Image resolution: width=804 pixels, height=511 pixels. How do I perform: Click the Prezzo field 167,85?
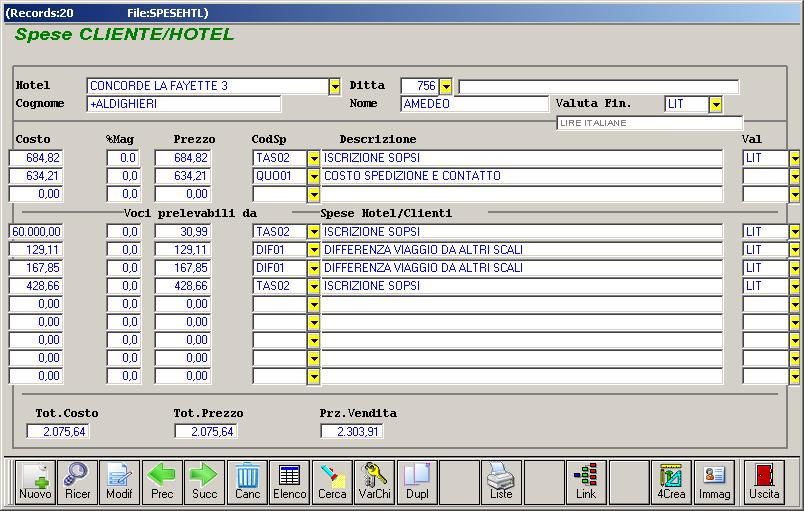183,268
